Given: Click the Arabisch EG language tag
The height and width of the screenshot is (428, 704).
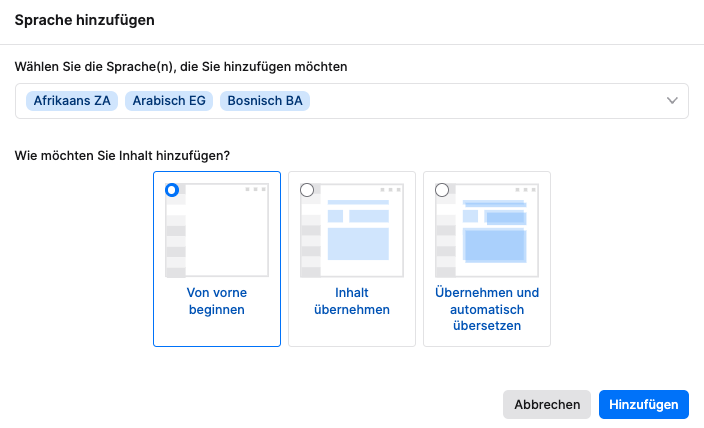Looking at the screenshot, I should pyautogui.click(x=169, y=101).
